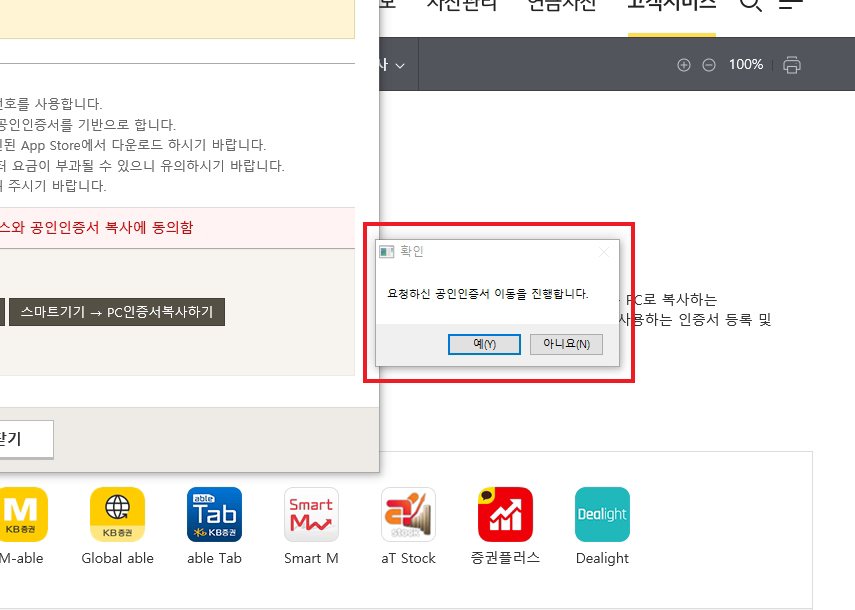Screen dimensions: 855x610
Task: Close the 확인 dialog with its X
Action: [604, 252]
